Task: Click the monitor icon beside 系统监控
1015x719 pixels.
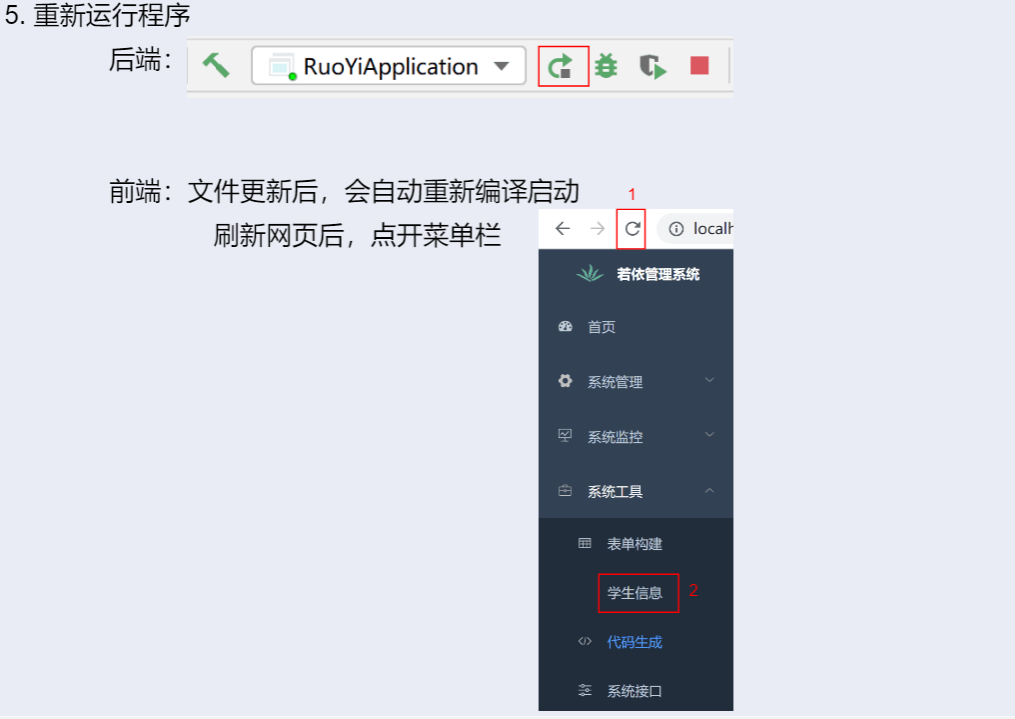Action: point(565,436)
